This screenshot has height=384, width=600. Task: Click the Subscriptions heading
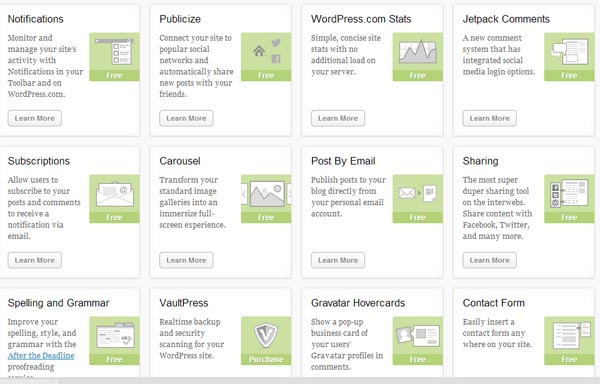click(39, 161)
